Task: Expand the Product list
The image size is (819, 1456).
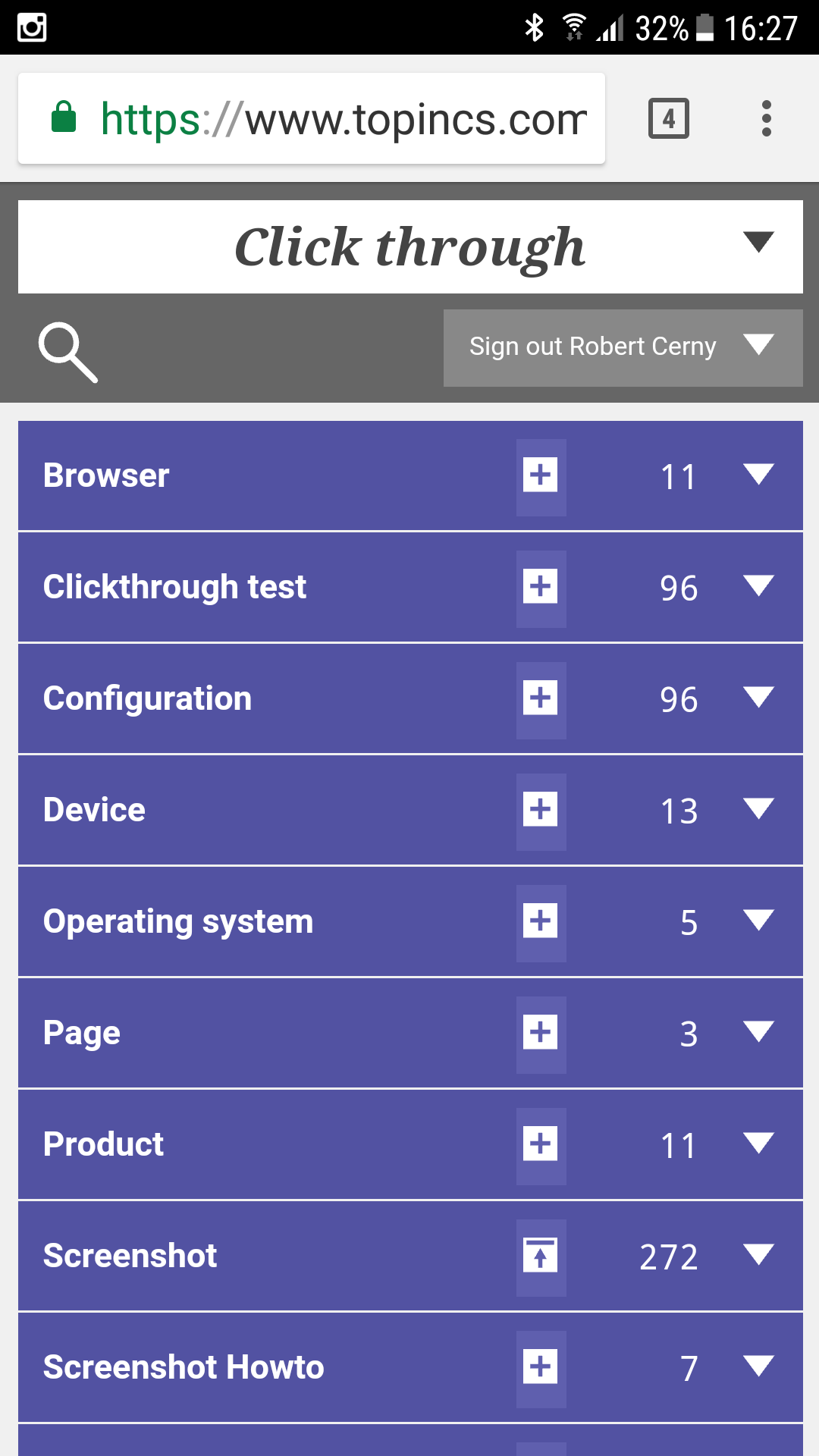Action: coord(758,1144)
